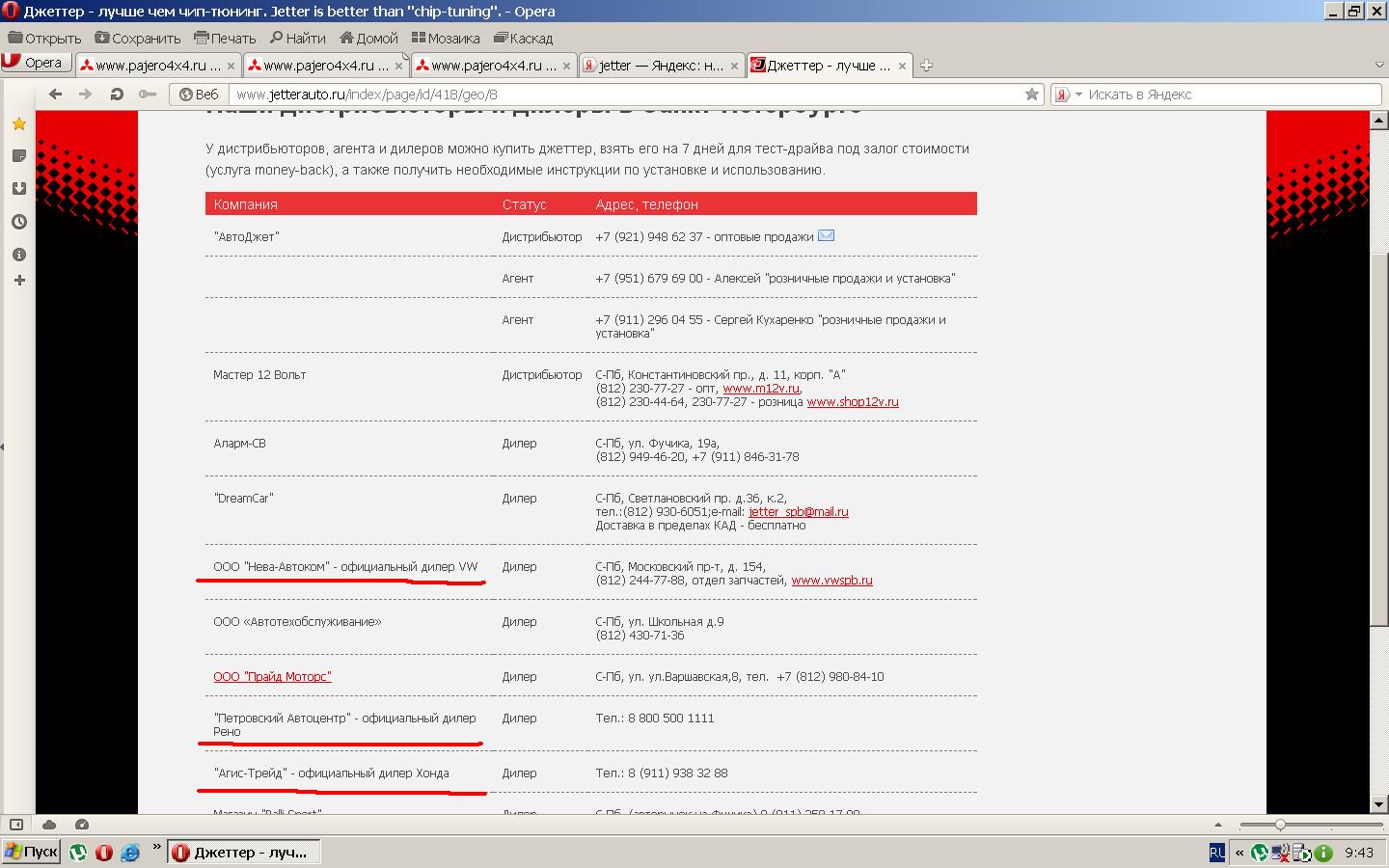This screenshot has height=868, width=1389.
Task: Open the Opera main menu button
Action: coord(36,63)
